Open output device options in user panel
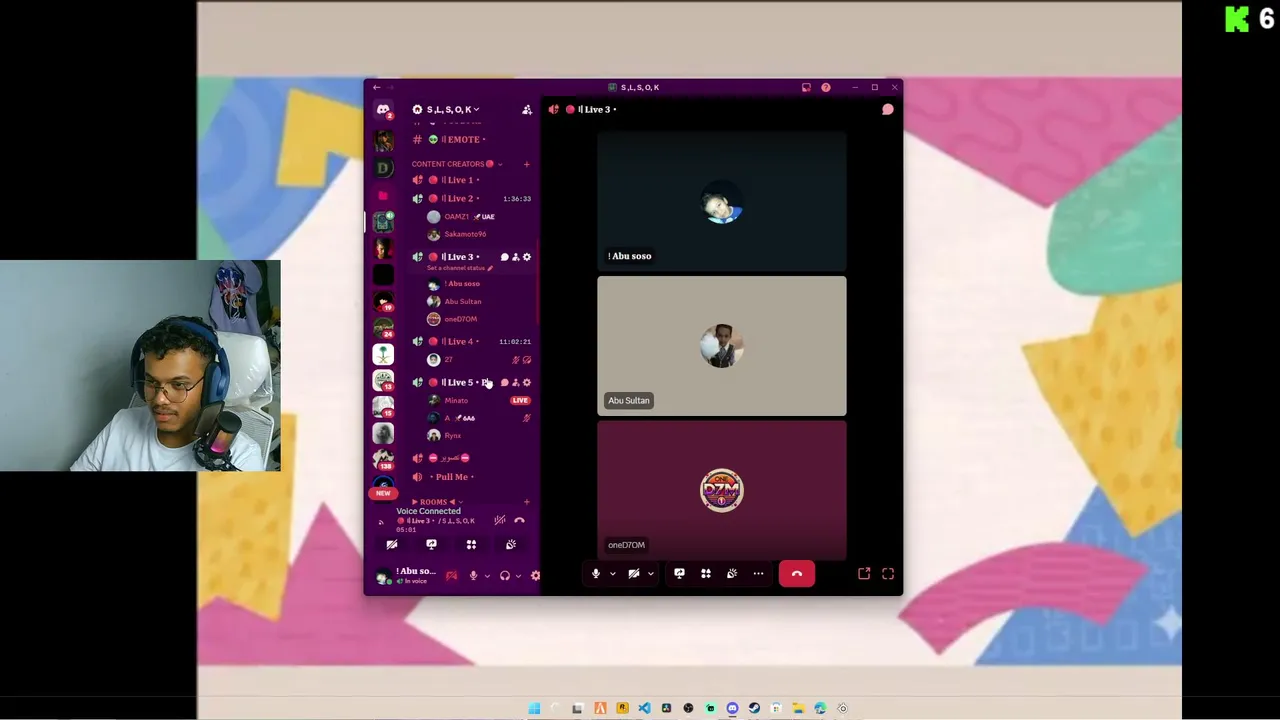The height and width of the screenshot is (720, 1280). 518,576
